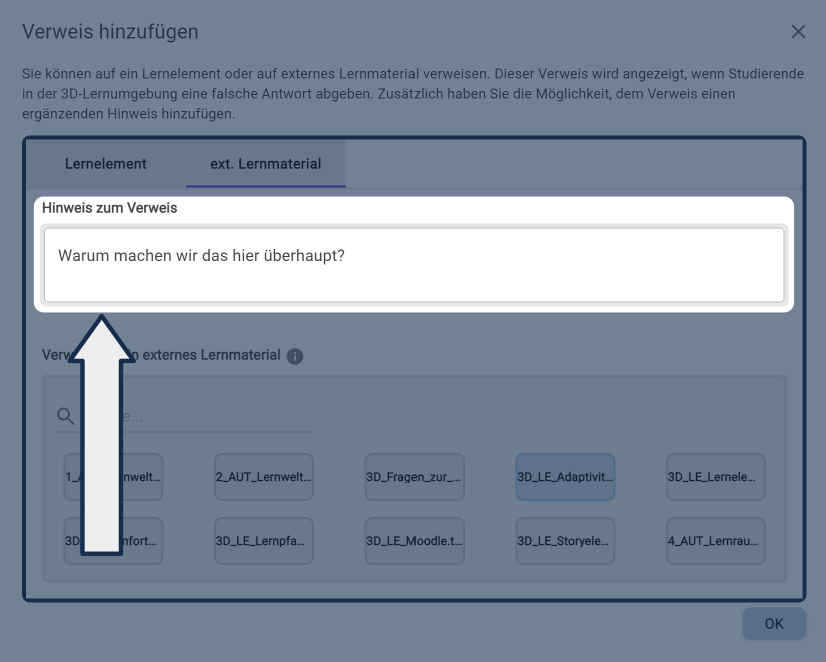Choose the 3D_LE_Moodle material
The height and width of the screenshot is (662, 826).
click(x=414, y=541)
